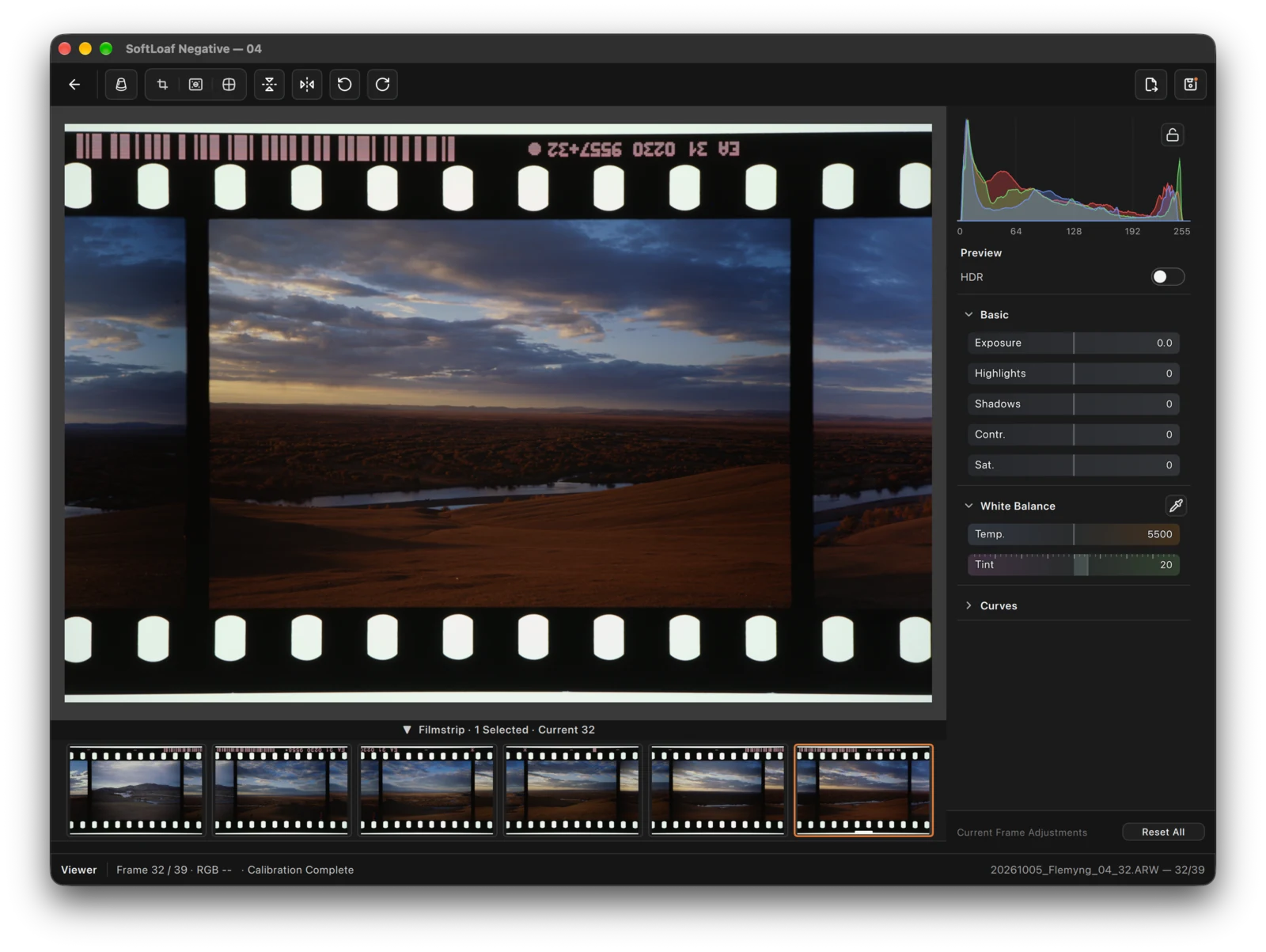Click the highlighted current frame thumbnail

coord(863,791)
